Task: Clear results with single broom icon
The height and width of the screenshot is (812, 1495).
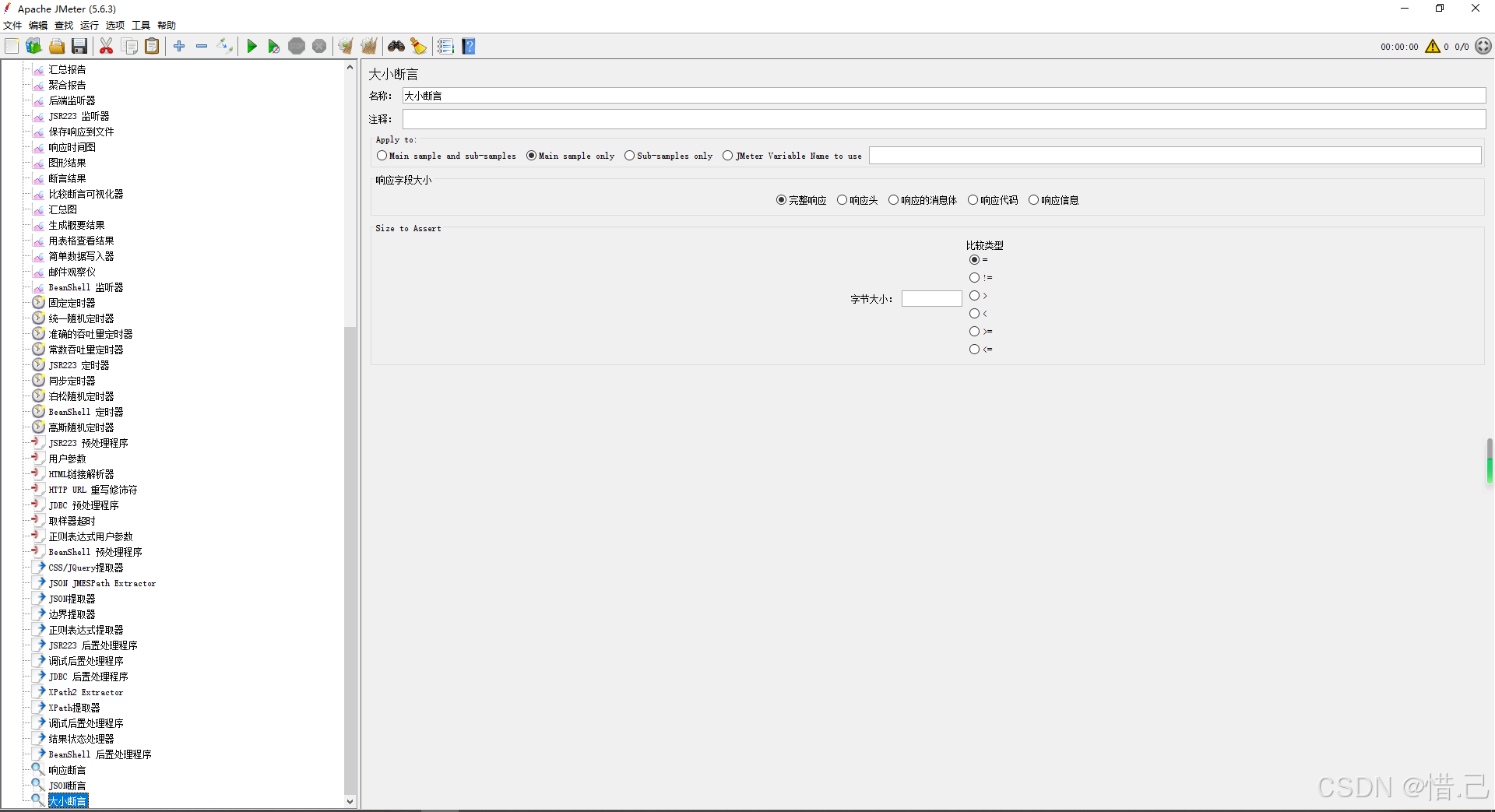Action: click(346, 47)
